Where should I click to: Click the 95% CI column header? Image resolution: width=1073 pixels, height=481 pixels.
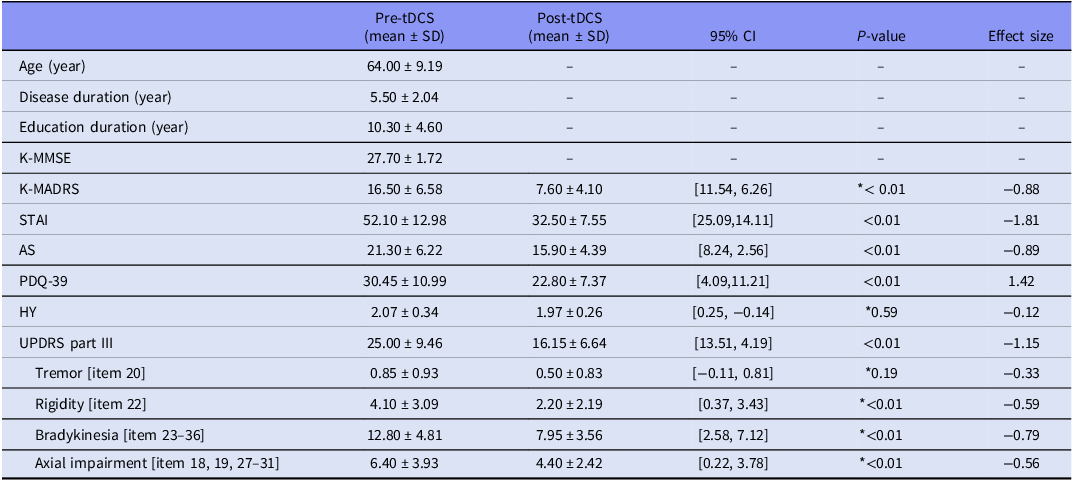pyautogui.click(x=733, y=37)
